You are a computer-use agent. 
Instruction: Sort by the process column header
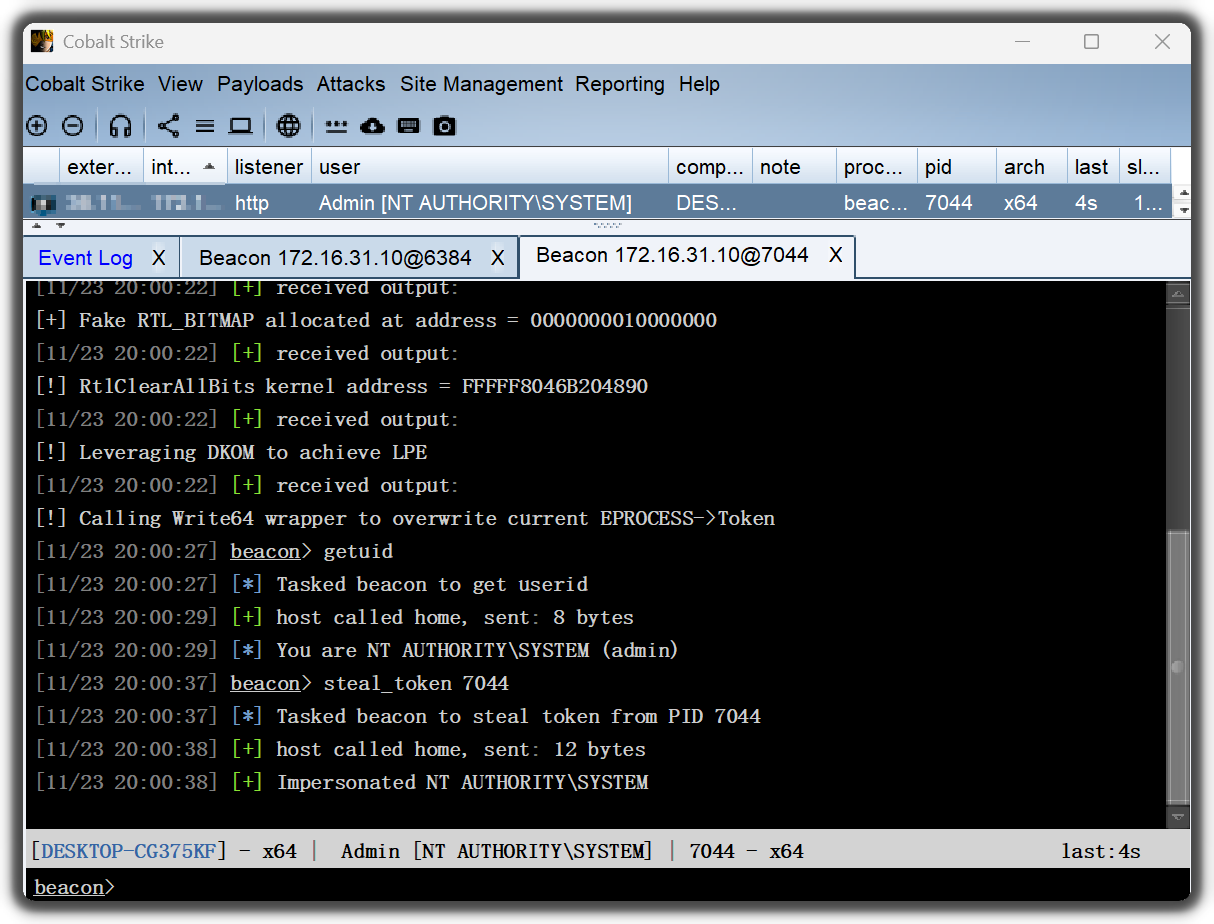877,167
